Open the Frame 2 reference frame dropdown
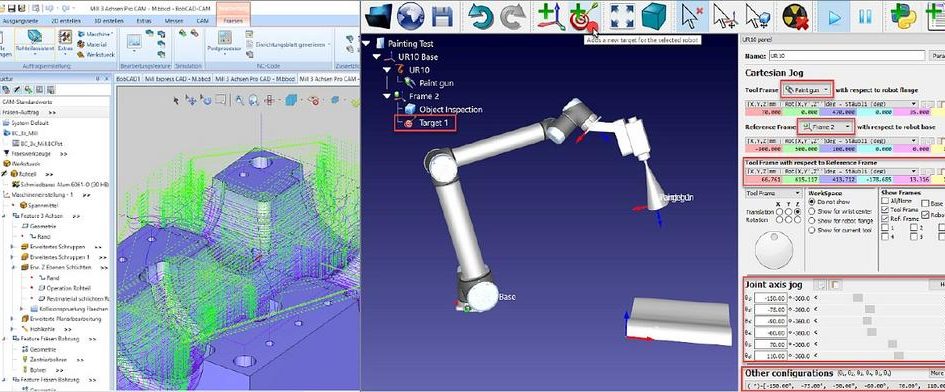Viewport: 945px width, 392px height. [827, 127]
